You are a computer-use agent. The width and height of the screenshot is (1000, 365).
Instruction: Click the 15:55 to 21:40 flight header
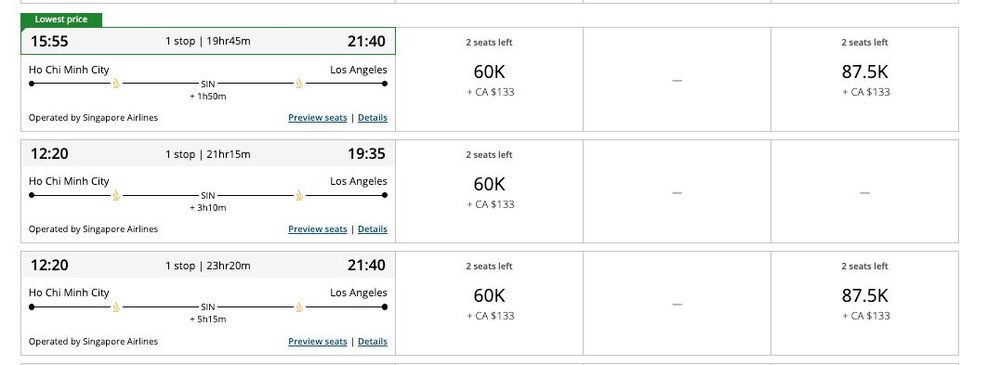(x=208, y=41)
